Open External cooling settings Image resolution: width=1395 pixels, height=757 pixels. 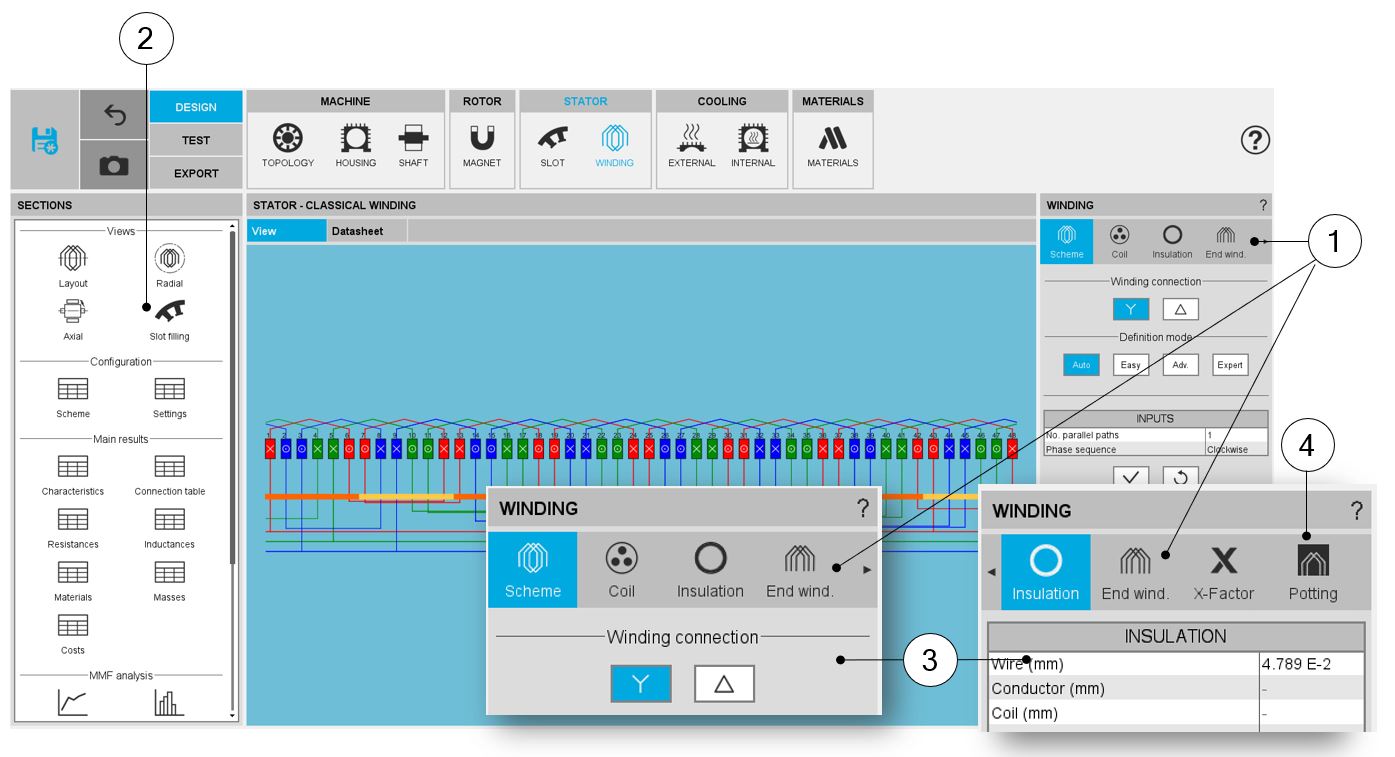[x=691, y=145]
